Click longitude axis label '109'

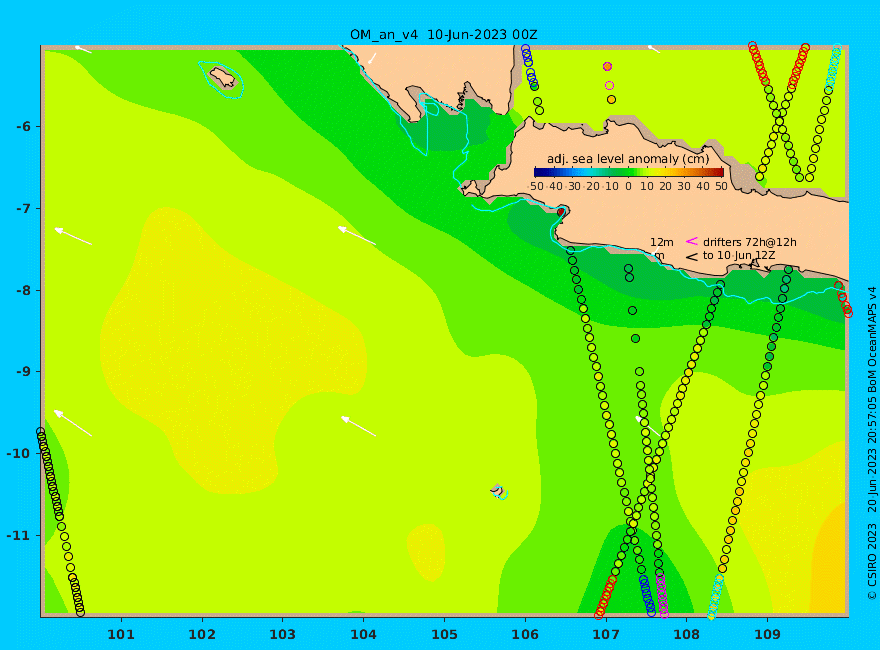[767, 635]
